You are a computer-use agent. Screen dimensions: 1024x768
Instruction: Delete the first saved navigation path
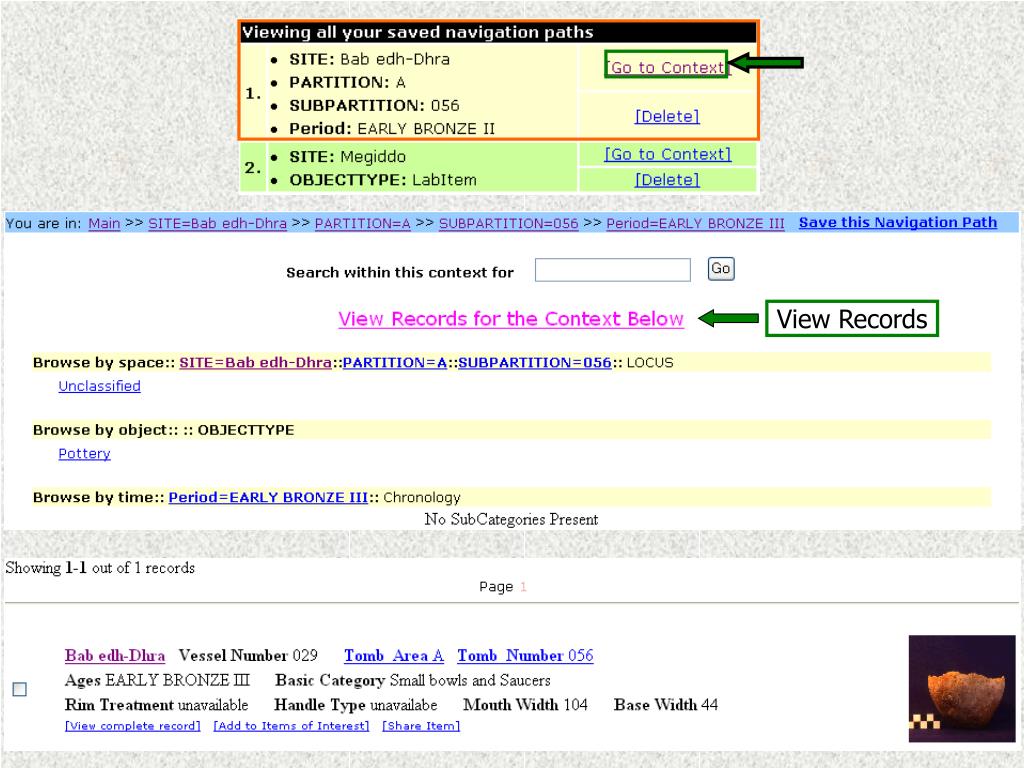[667, 116]
